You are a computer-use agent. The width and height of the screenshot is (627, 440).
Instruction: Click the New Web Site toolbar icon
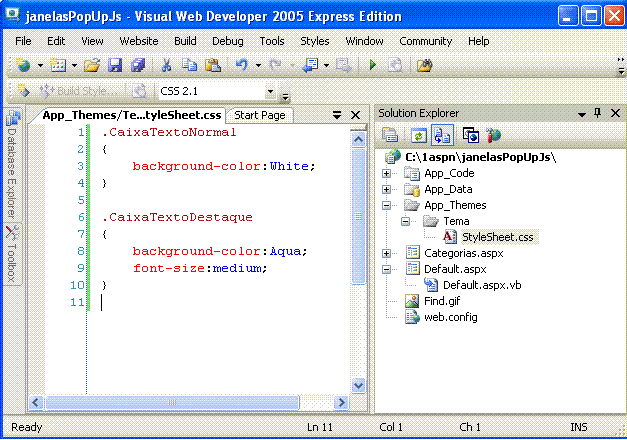point(24,65)
